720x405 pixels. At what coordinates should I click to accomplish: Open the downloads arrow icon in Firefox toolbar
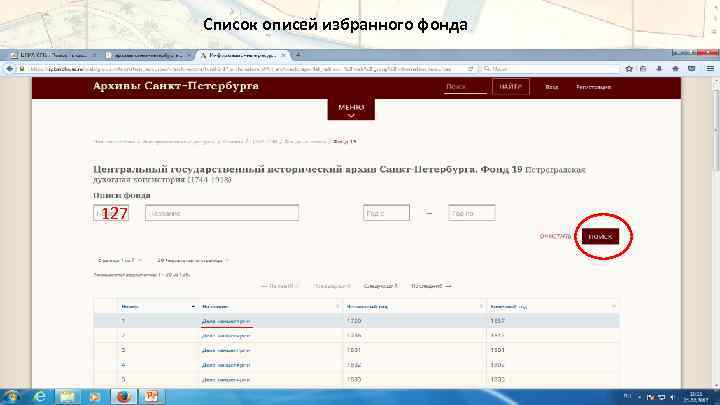pos(659,69)
